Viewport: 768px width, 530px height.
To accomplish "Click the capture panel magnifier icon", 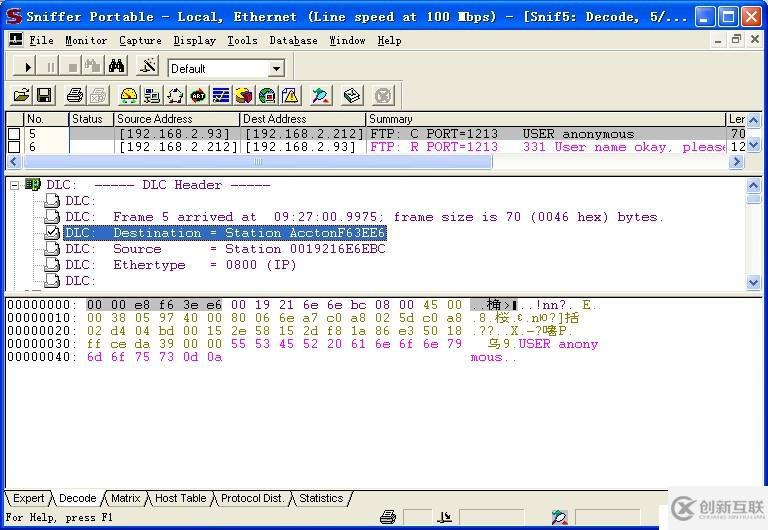I will pyautogui.click(x=321, y=95).
